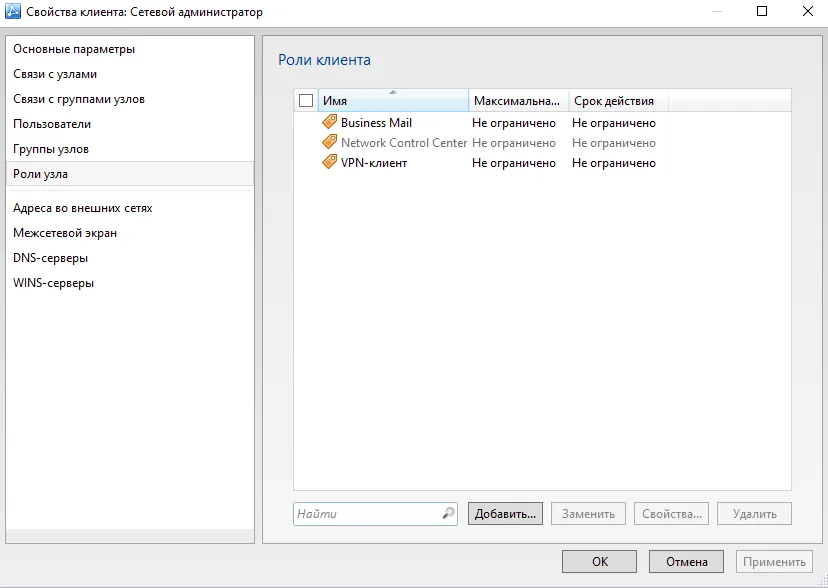The height and width of the screenshot is (588, 828).
Task: Click the Business Mail maximum value Не ограничено
Action: click(x=514, y=123)
